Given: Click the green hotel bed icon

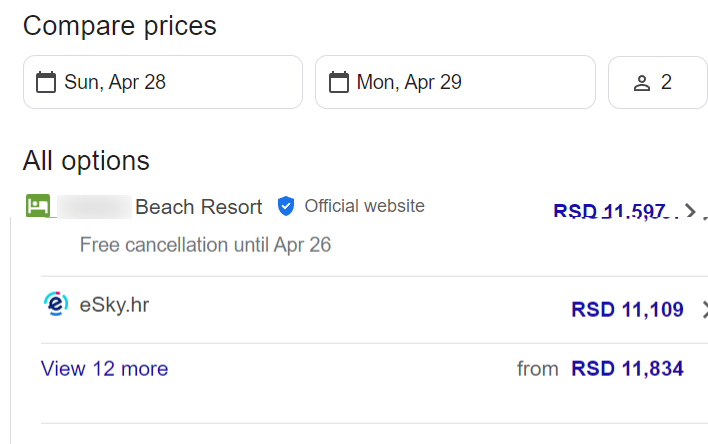Looking at the screenshot, I should click(38, 206).
